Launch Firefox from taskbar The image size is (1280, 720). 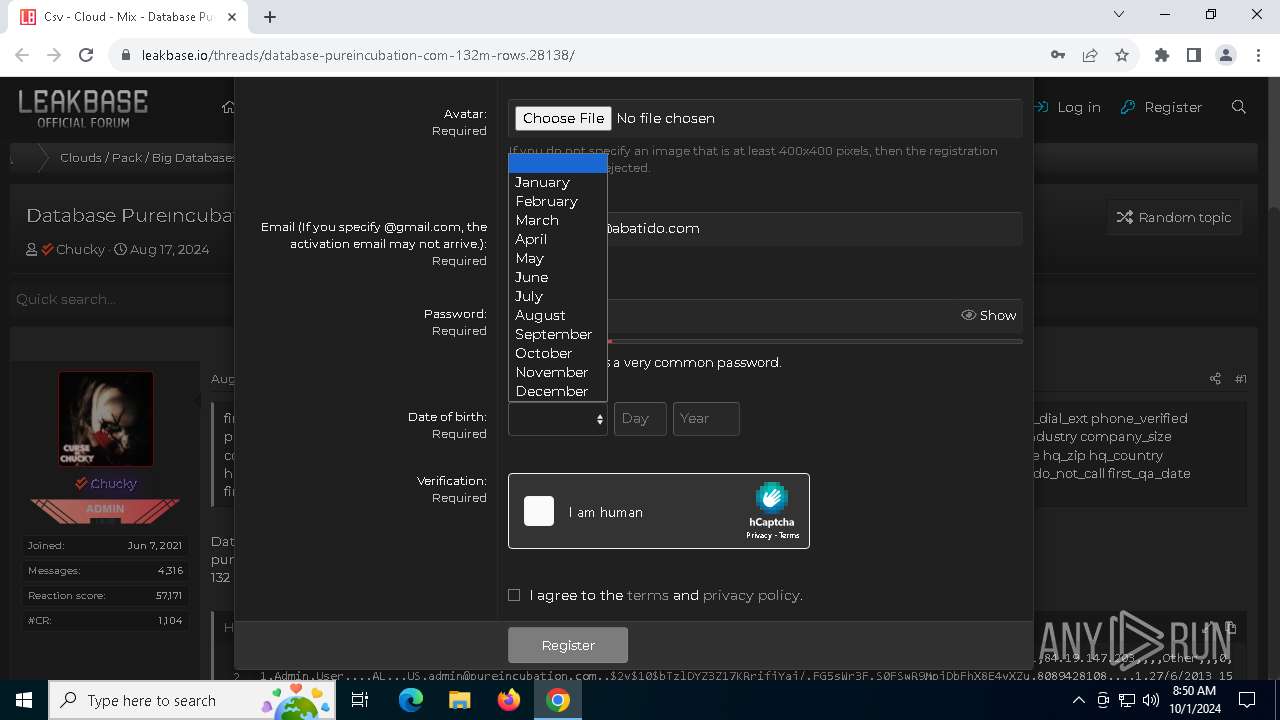(x=509, y=700)
